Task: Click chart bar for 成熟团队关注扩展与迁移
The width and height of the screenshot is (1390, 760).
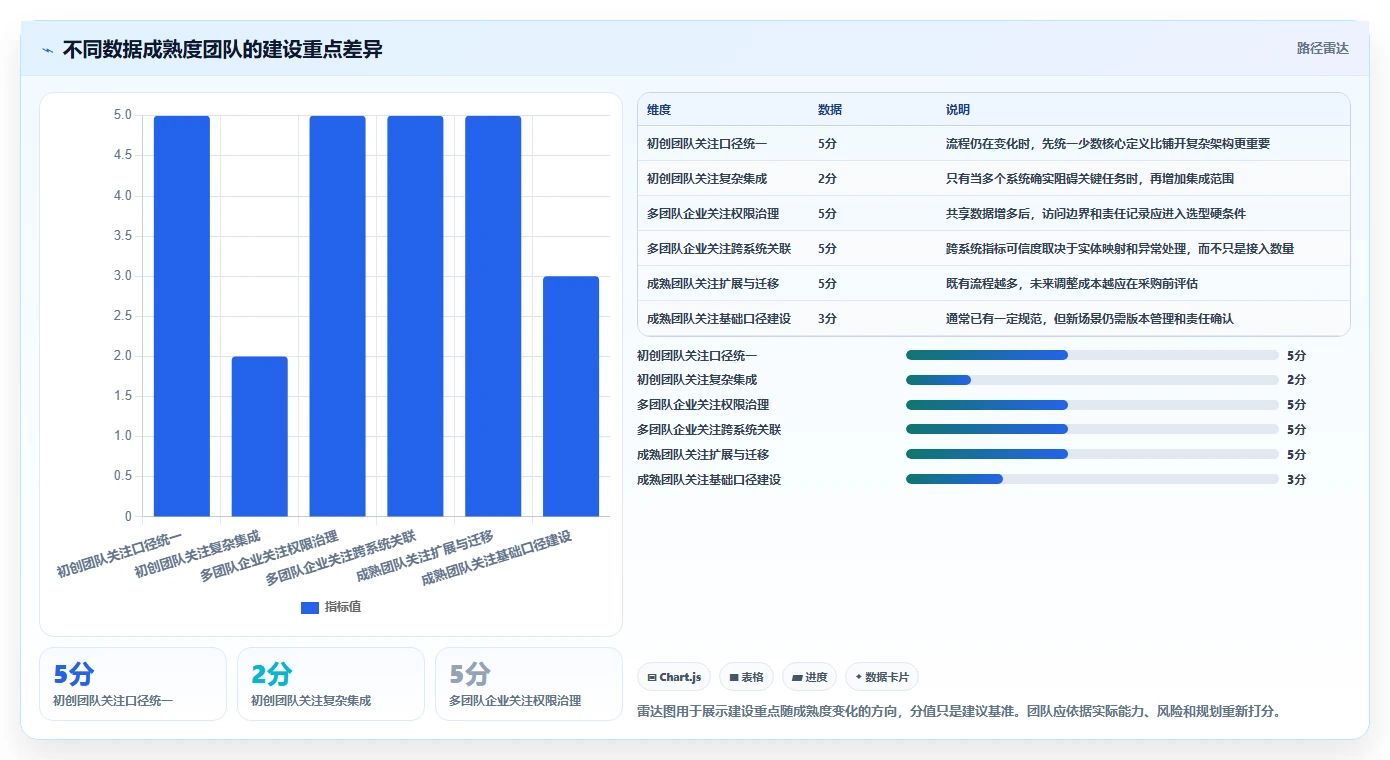Action: (493, 316)
